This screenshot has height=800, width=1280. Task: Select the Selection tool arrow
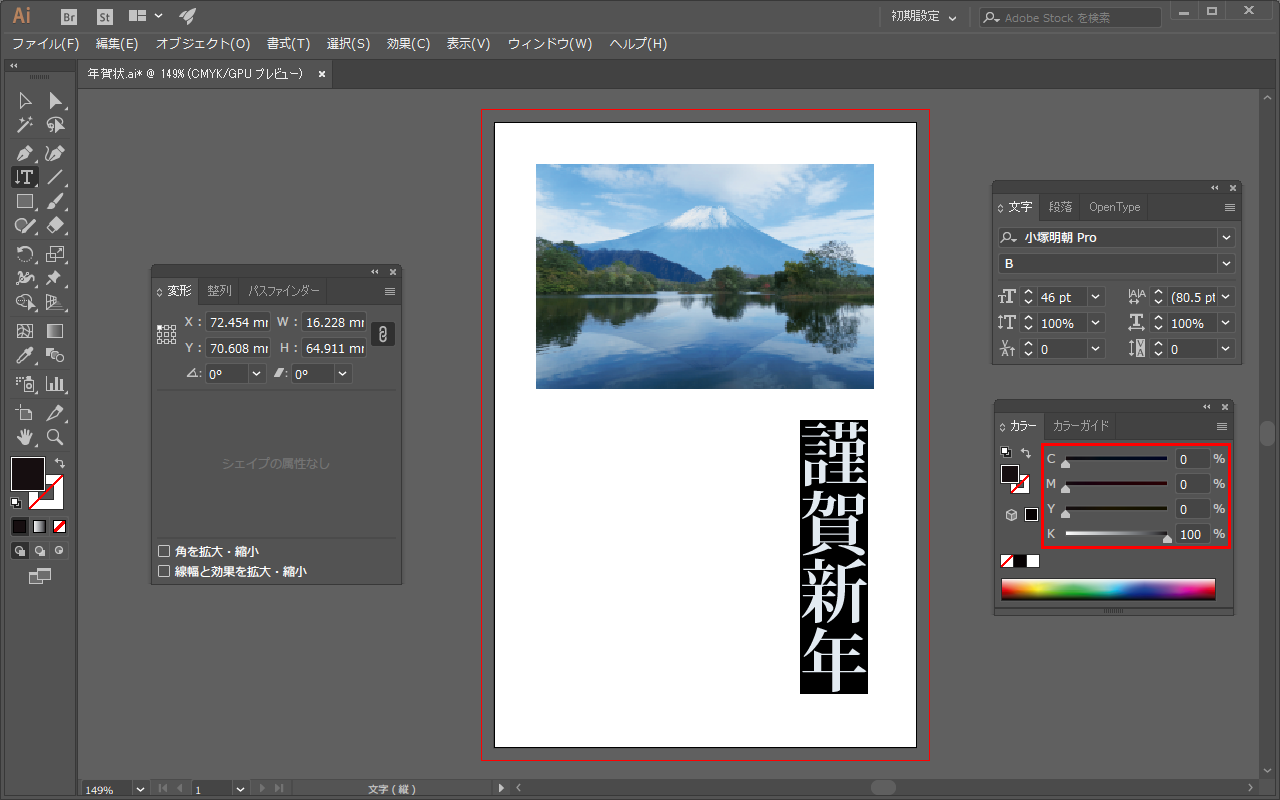[25, 100]
